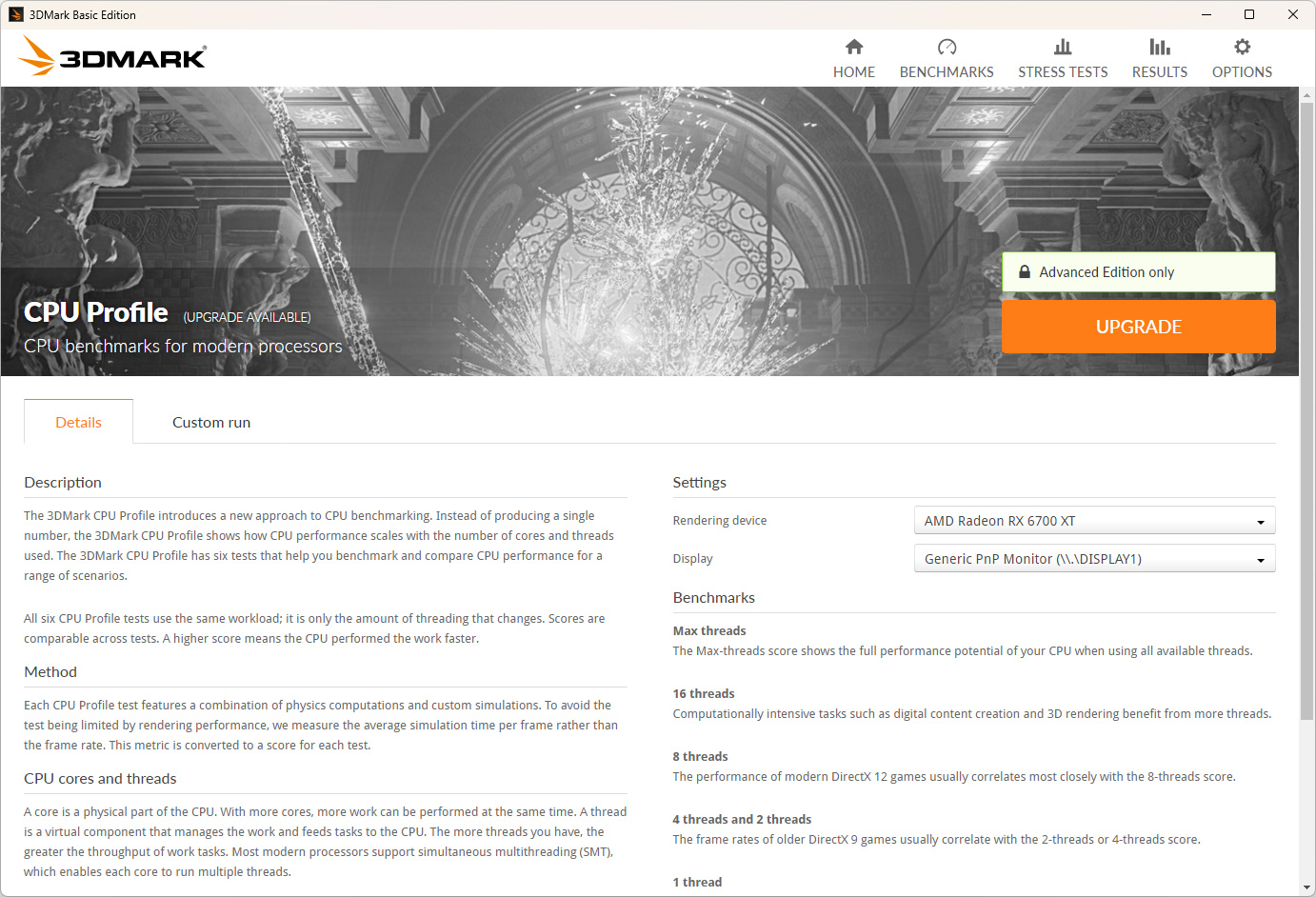Click the Display setting label
This screenshot has height=897, width=1316.
692,559
